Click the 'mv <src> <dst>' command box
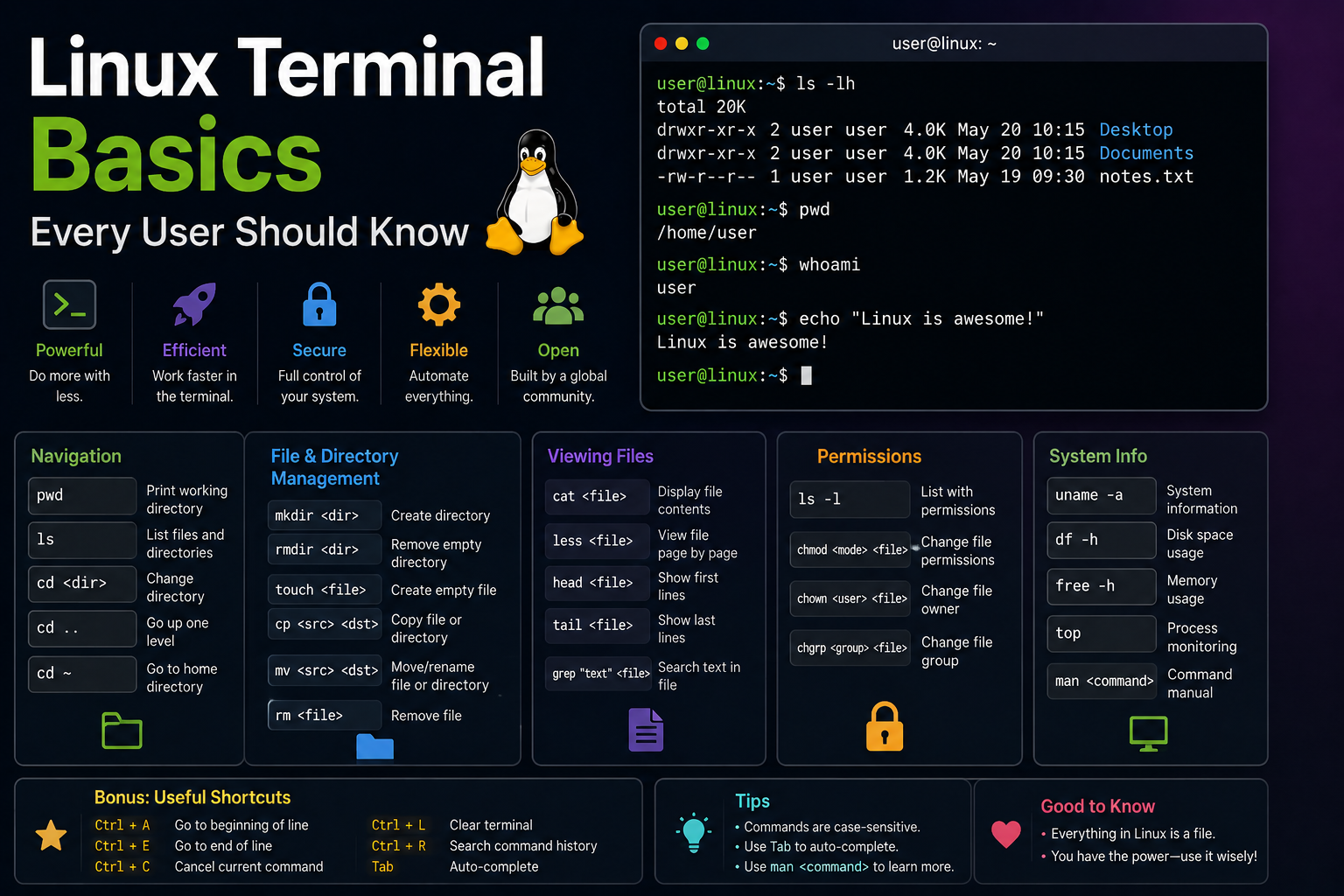 (325, 671)
